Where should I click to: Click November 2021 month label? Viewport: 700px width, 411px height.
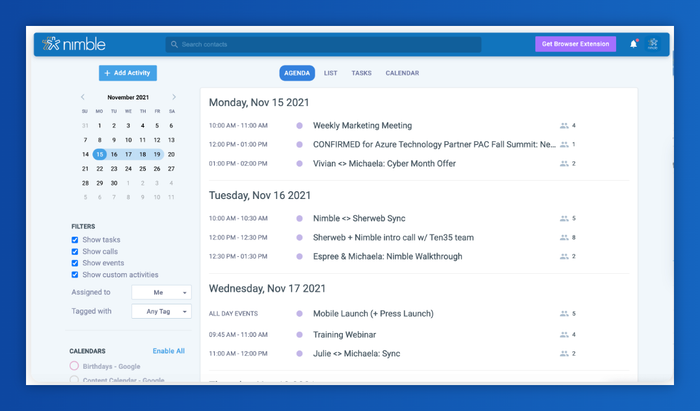click(x=128, y=97)
